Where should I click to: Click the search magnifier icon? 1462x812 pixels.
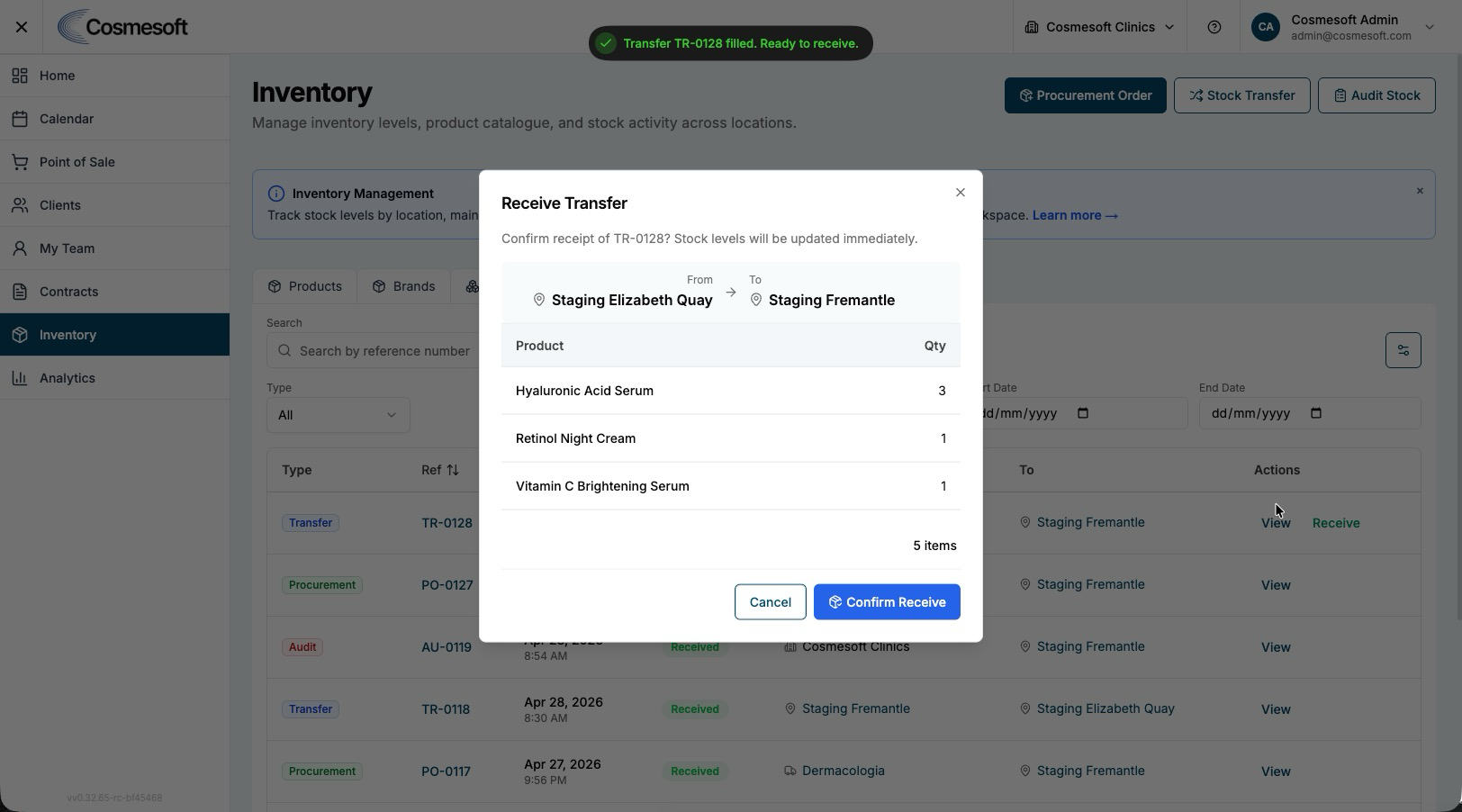(284, 351)
